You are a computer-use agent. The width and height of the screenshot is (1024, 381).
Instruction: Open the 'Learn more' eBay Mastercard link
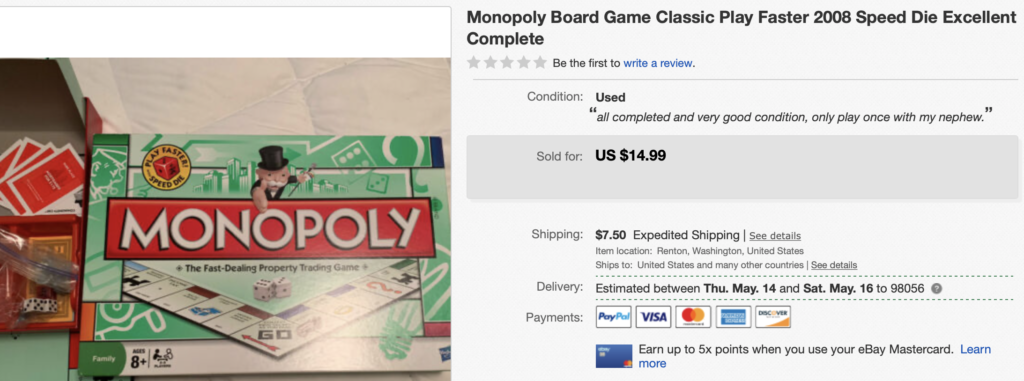tap(814, 356)
